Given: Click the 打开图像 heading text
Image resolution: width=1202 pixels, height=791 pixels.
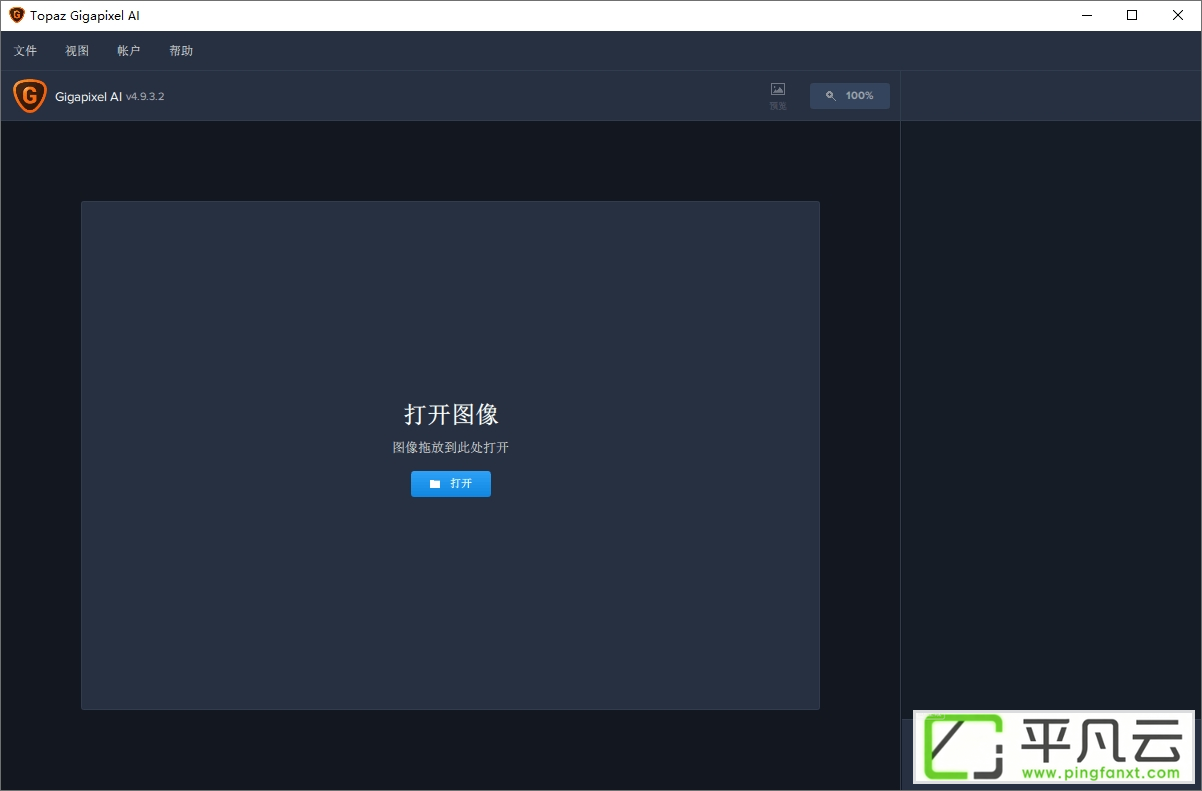Looking at the screenshot, I should tap(451, 415).
